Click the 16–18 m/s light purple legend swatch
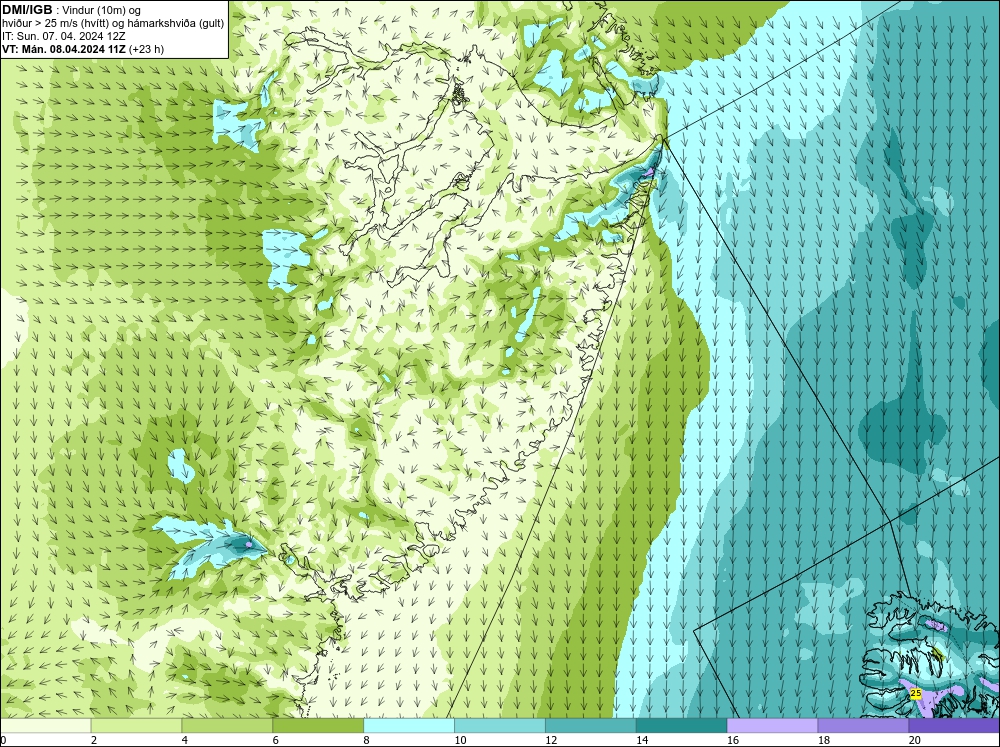1000x747 pixels. coord(772,726)
